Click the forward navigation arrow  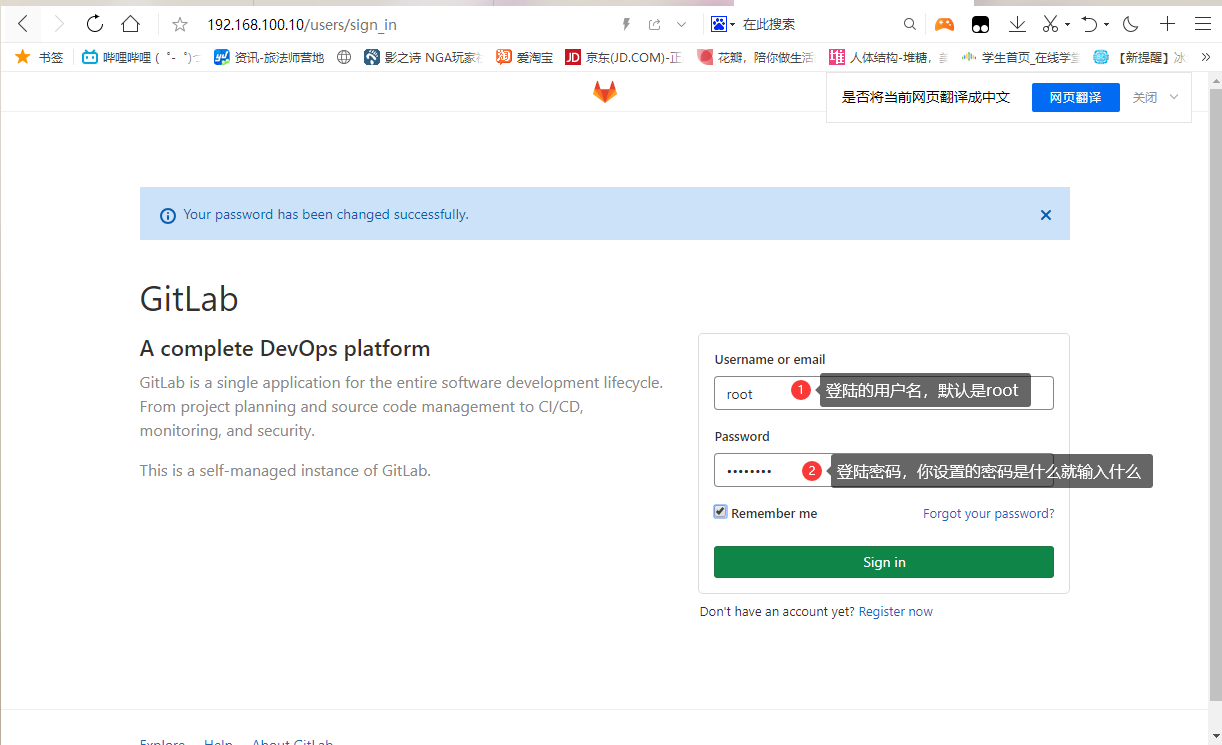58,24
